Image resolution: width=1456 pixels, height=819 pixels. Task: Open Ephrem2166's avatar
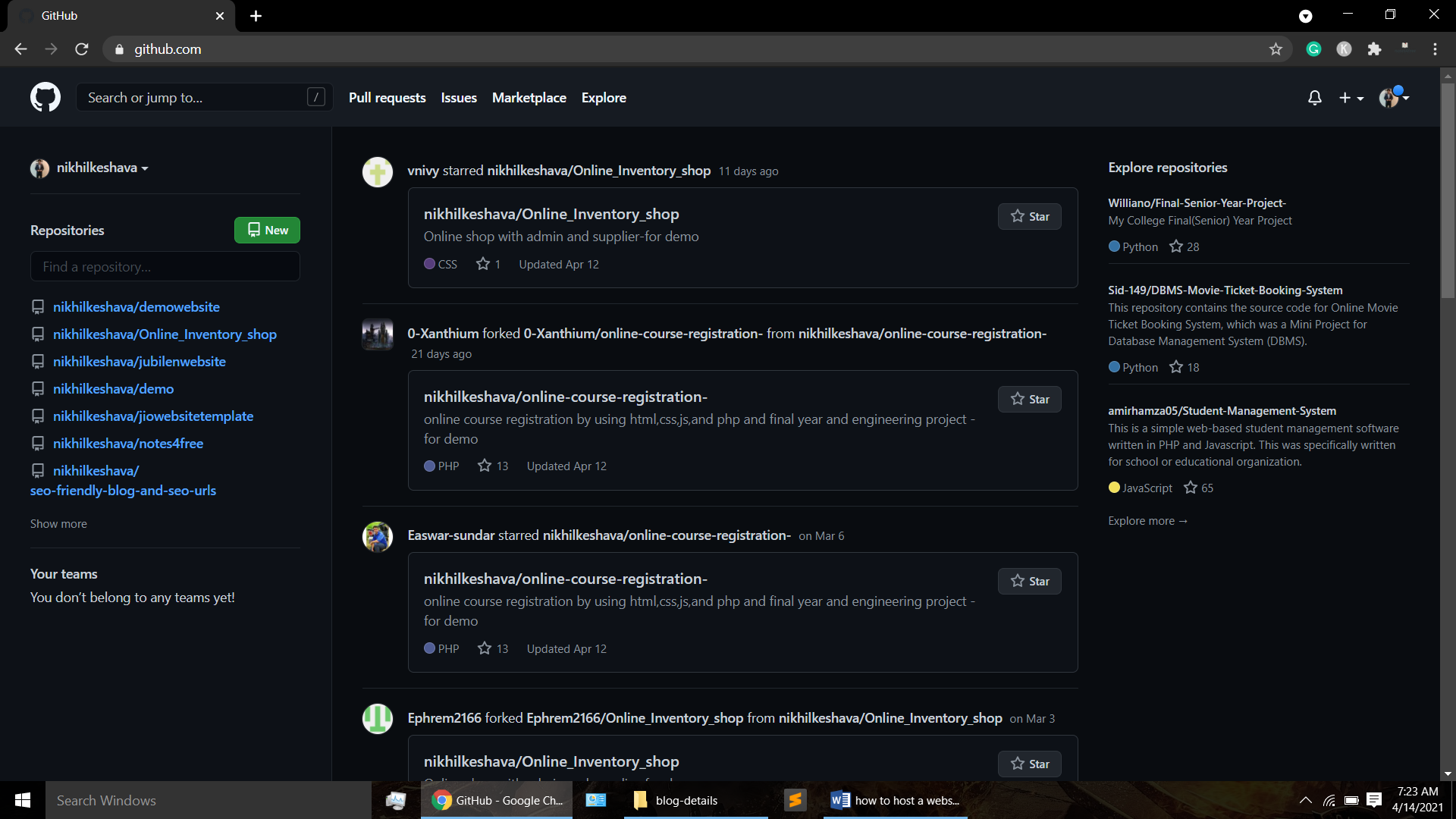coord(378,719)
